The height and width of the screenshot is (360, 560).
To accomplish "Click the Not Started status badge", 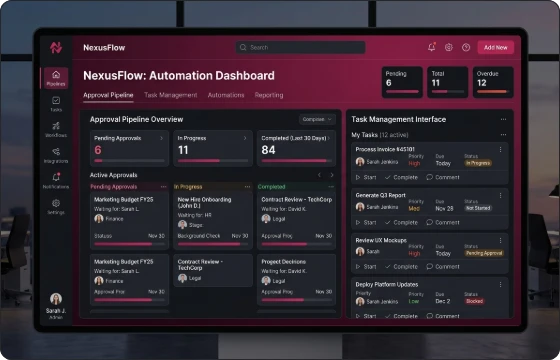I will pyautogui.click(x=478, y=208).
